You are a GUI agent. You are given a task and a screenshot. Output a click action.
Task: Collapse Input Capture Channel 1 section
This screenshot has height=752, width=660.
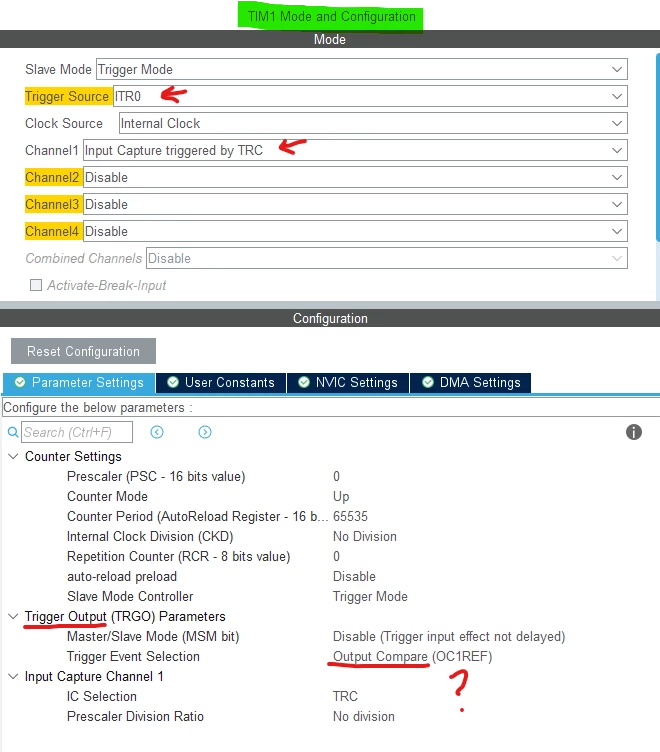(x=13, y=676)
